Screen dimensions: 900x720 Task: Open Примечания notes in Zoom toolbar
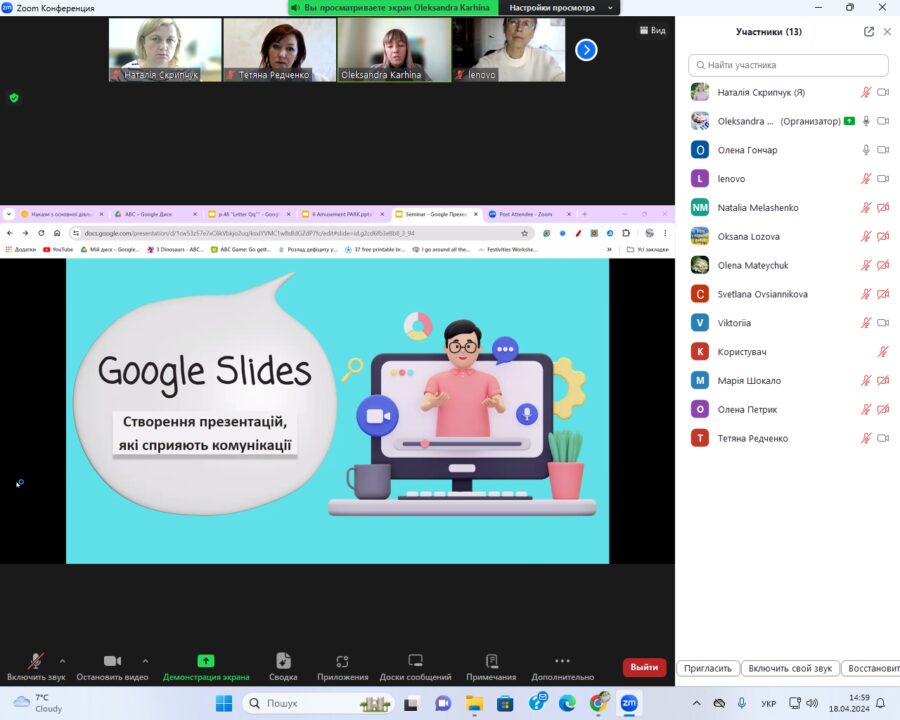click(491, 667)
